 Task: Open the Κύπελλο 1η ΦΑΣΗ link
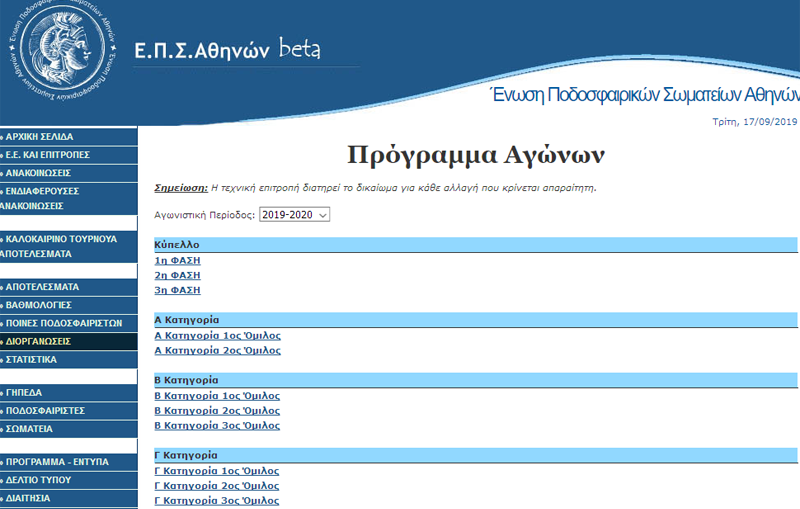tap(178, 261)
